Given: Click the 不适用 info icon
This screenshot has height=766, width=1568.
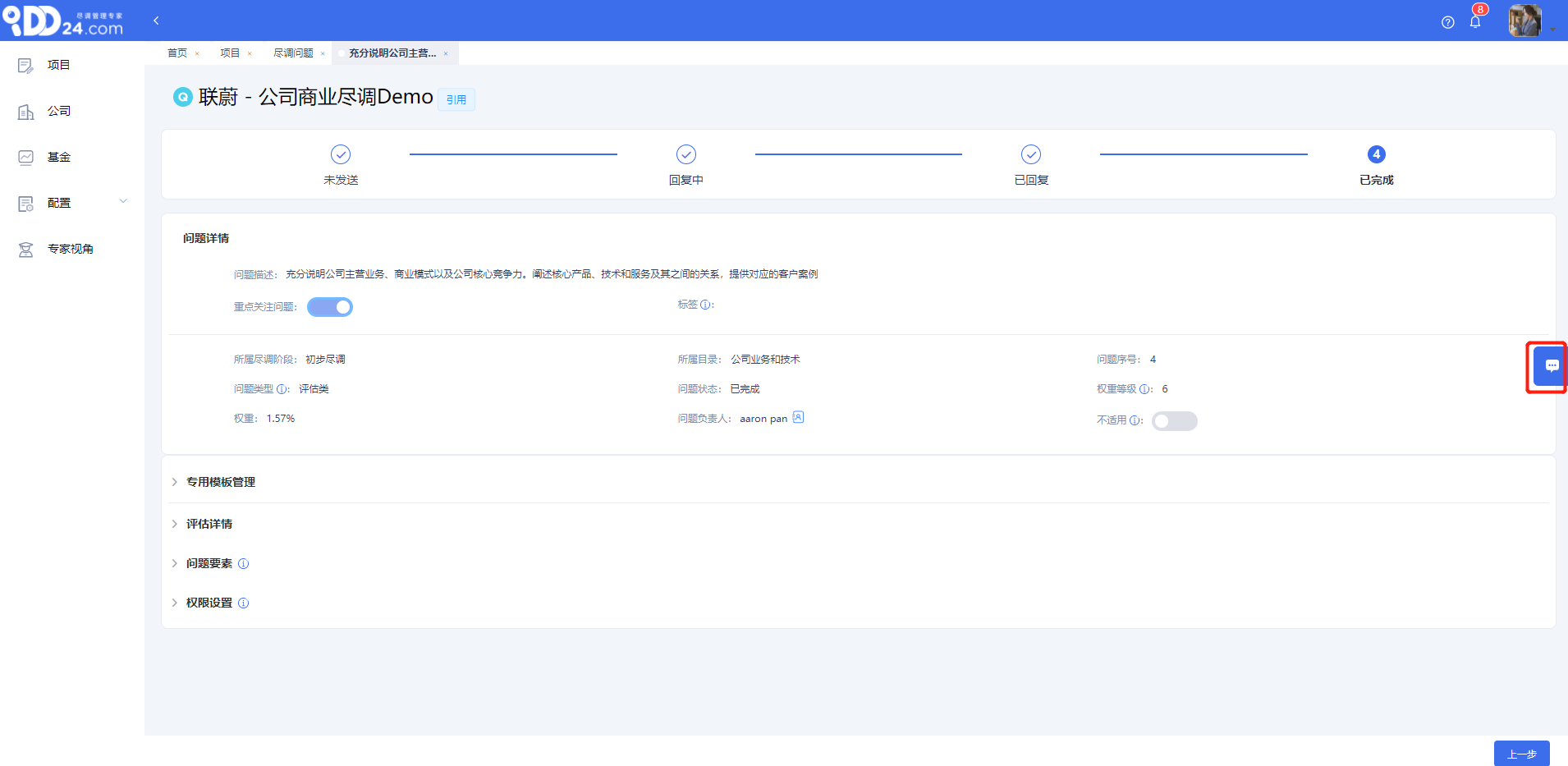Looking at the screenshot, I should coord(1135,420).
